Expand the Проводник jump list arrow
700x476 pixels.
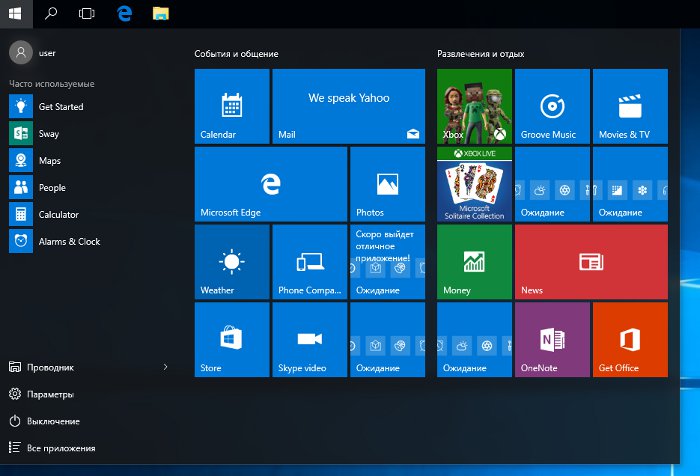click(165, 367)
